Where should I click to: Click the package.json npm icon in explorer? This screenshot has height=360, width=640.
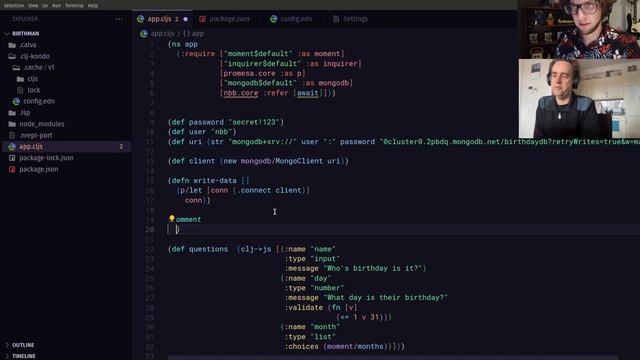(12, 169)
